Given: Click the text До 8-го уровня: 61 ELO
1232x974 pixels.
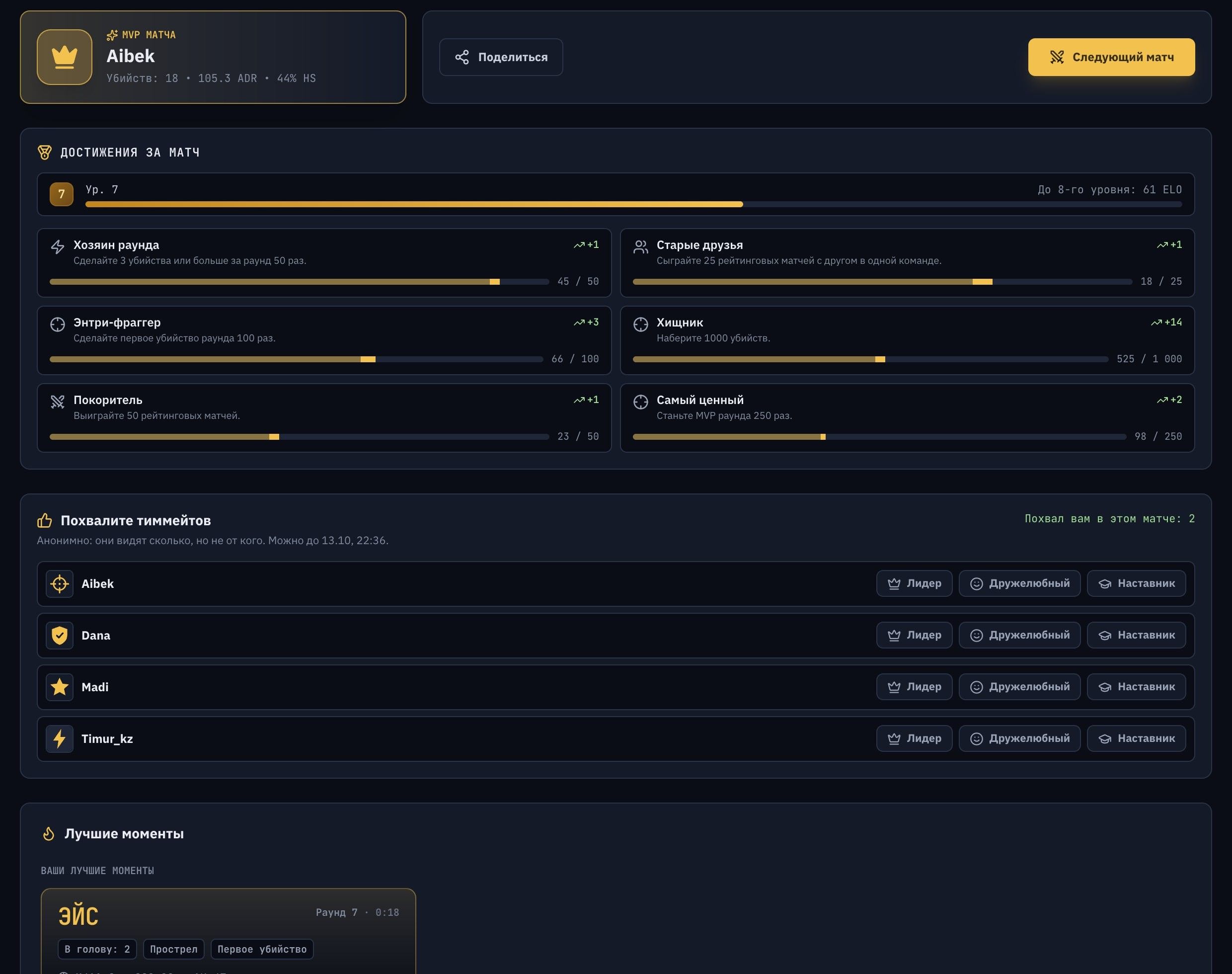Looking at the screenshot, I should tap(1109, 189).
